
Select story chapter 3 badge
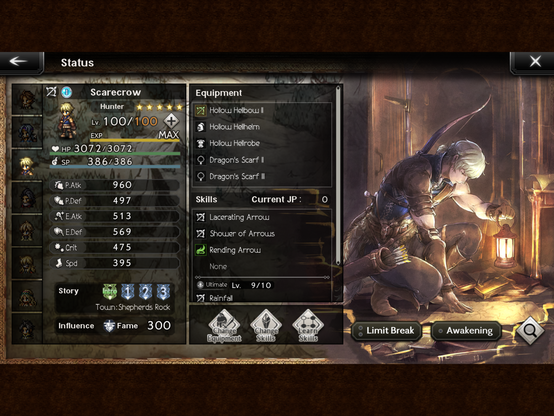click(163, 292)
